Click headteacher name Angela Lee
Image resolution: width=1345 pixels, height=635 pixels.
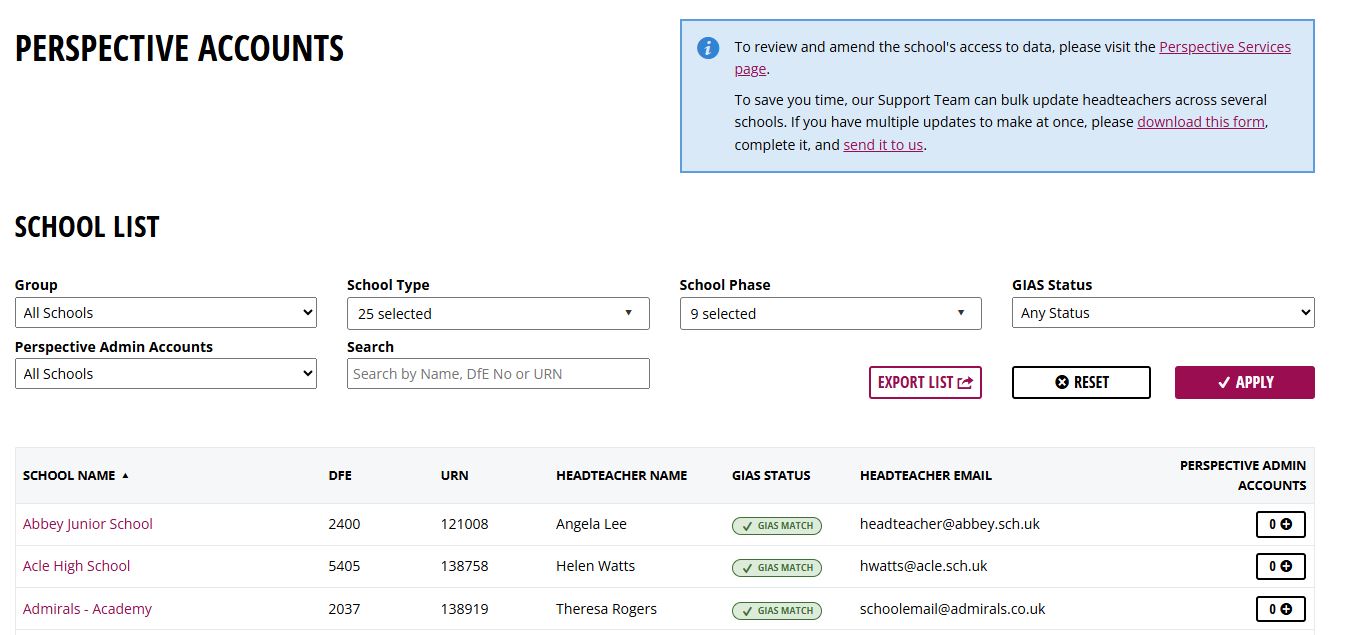click(591, 524)
